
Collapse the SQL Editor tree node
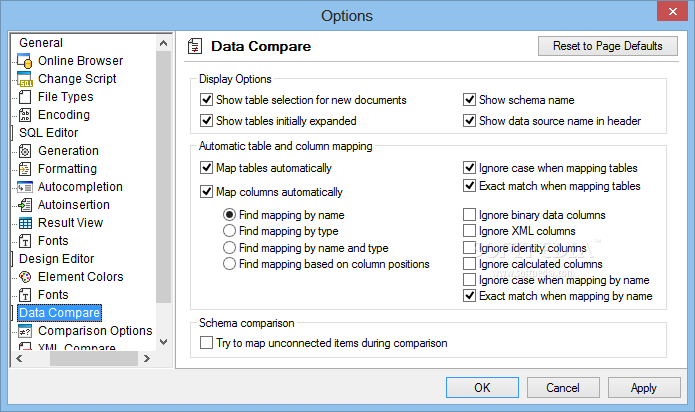(12, 132)
